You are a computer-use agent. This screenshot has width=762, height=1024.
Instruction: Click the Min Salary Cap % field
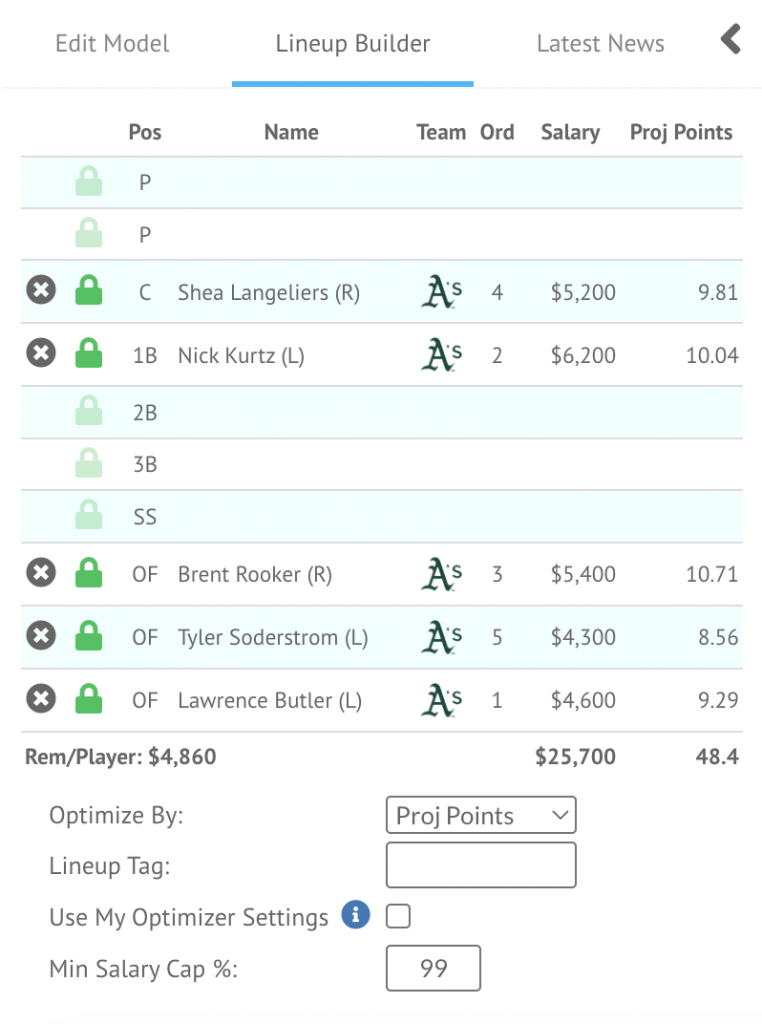point(433,968)
